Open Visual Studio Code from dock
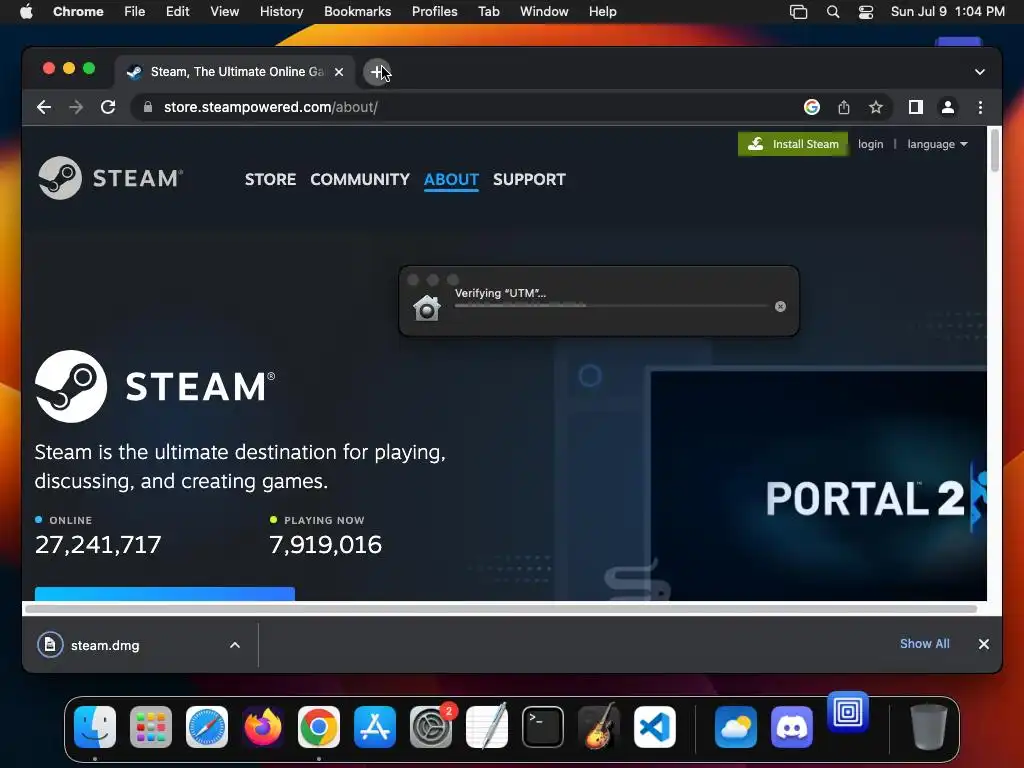 click(654, 727)
